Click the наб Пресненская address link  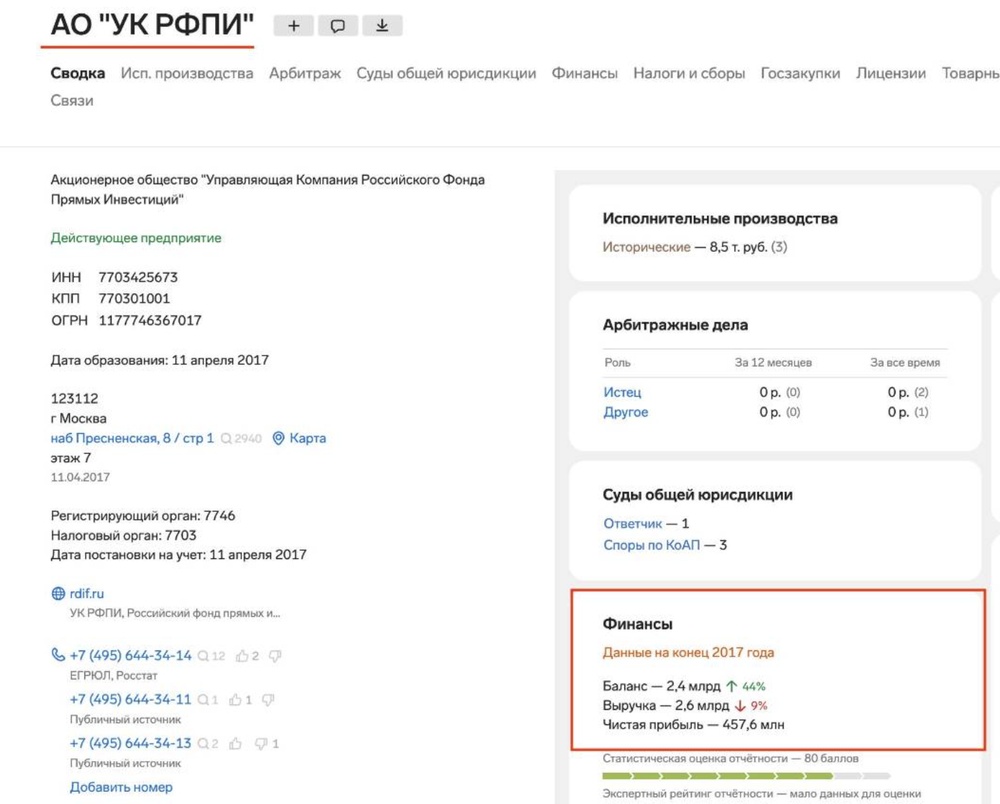[132, 438]
